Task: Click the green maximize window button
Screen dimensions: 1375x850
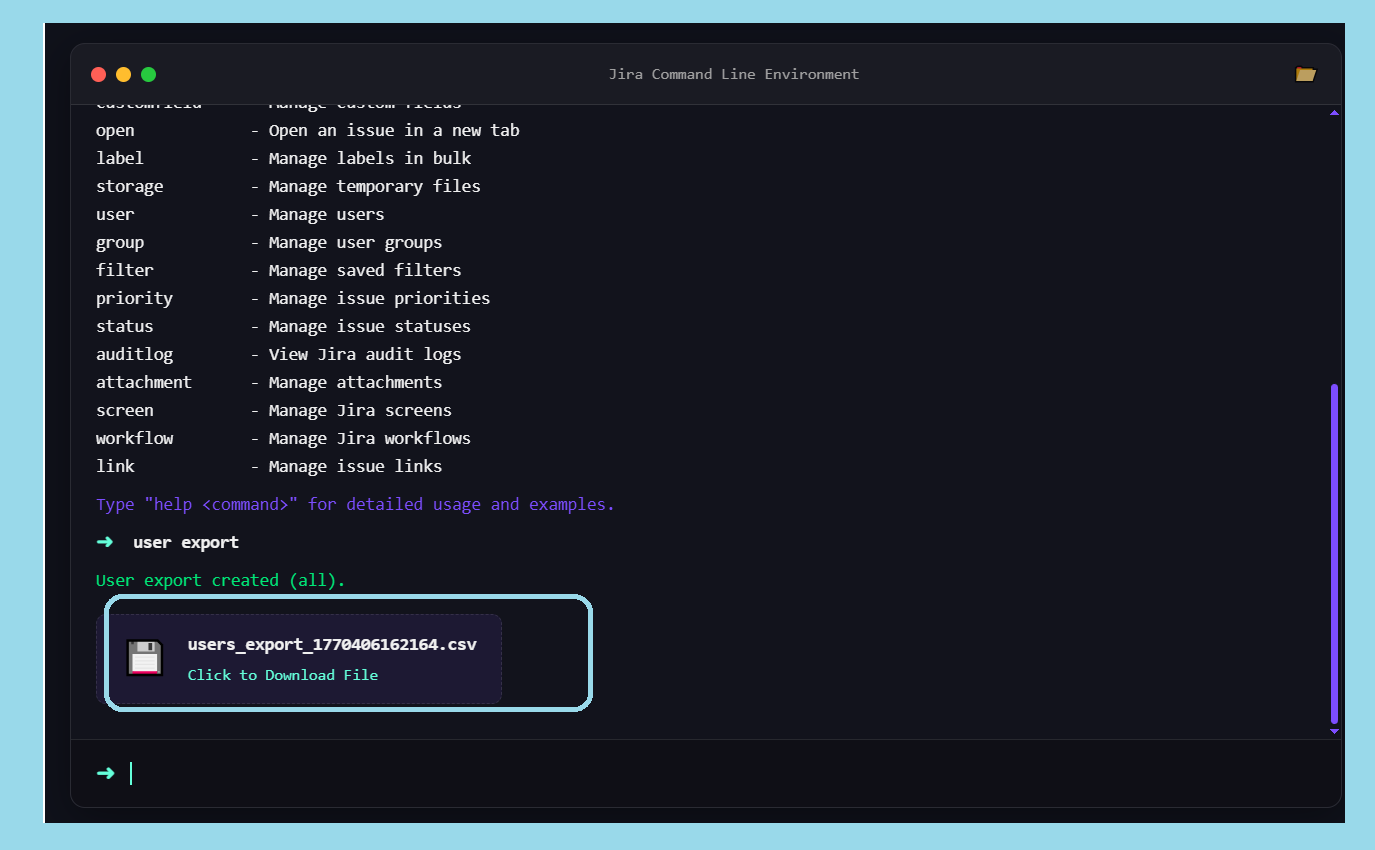Action: (x=148, y=74)
